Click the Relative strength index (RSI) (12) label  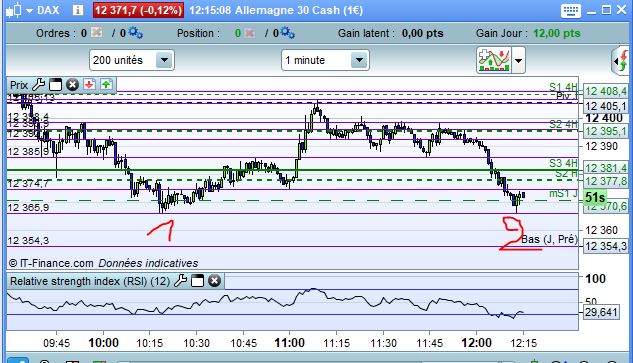(90, 281)
